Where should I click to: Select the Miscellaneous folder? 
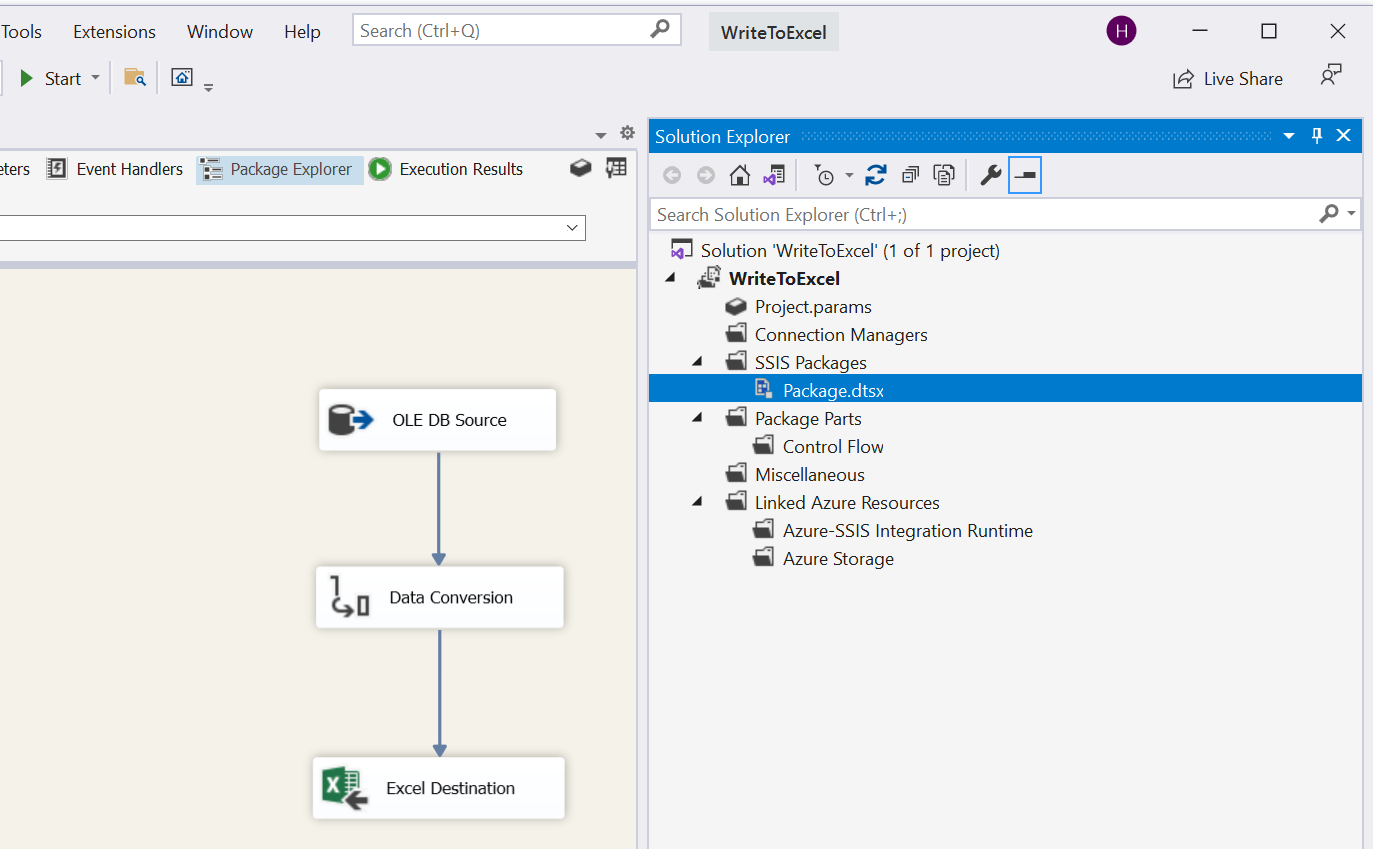coord(810,475)
